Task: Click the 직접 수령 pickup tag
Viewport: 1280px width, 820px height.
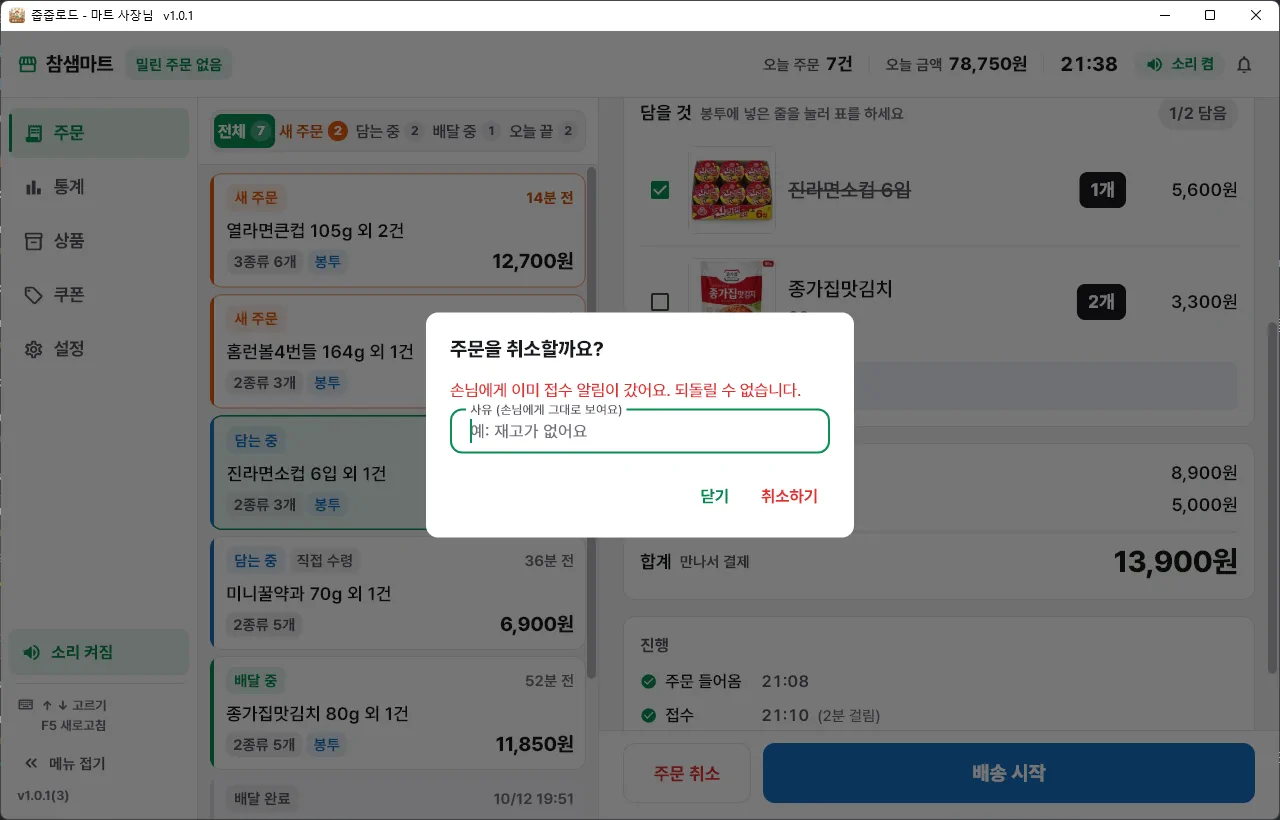Action: [x=326, y=560]
